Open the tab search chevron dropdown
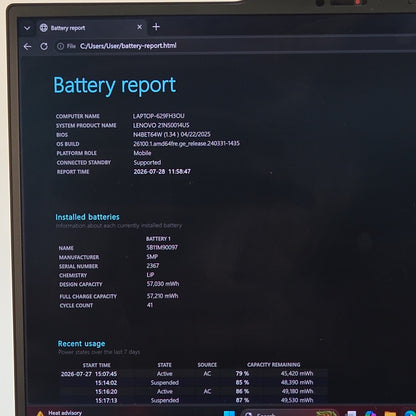This screenshot has height=416, width=416. 27,28
